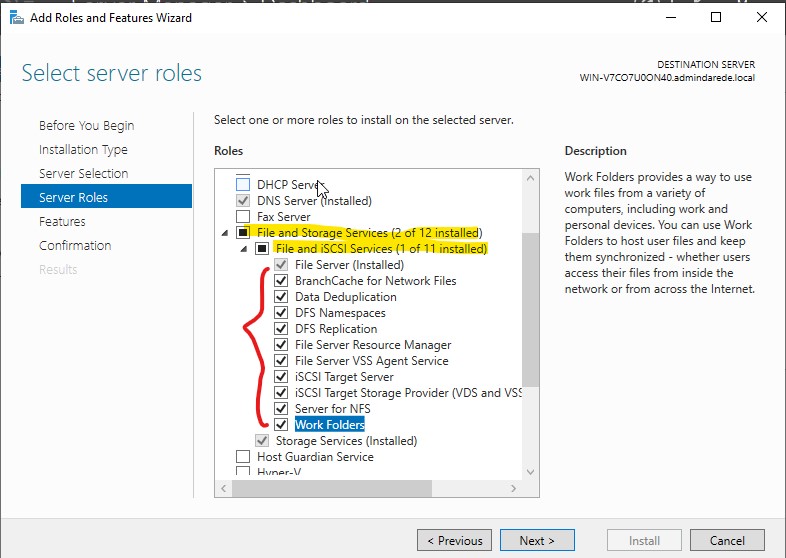The image size is (786, 558).
Task: Uncheck DFS Replication
Action: click(x=281, y=329)
